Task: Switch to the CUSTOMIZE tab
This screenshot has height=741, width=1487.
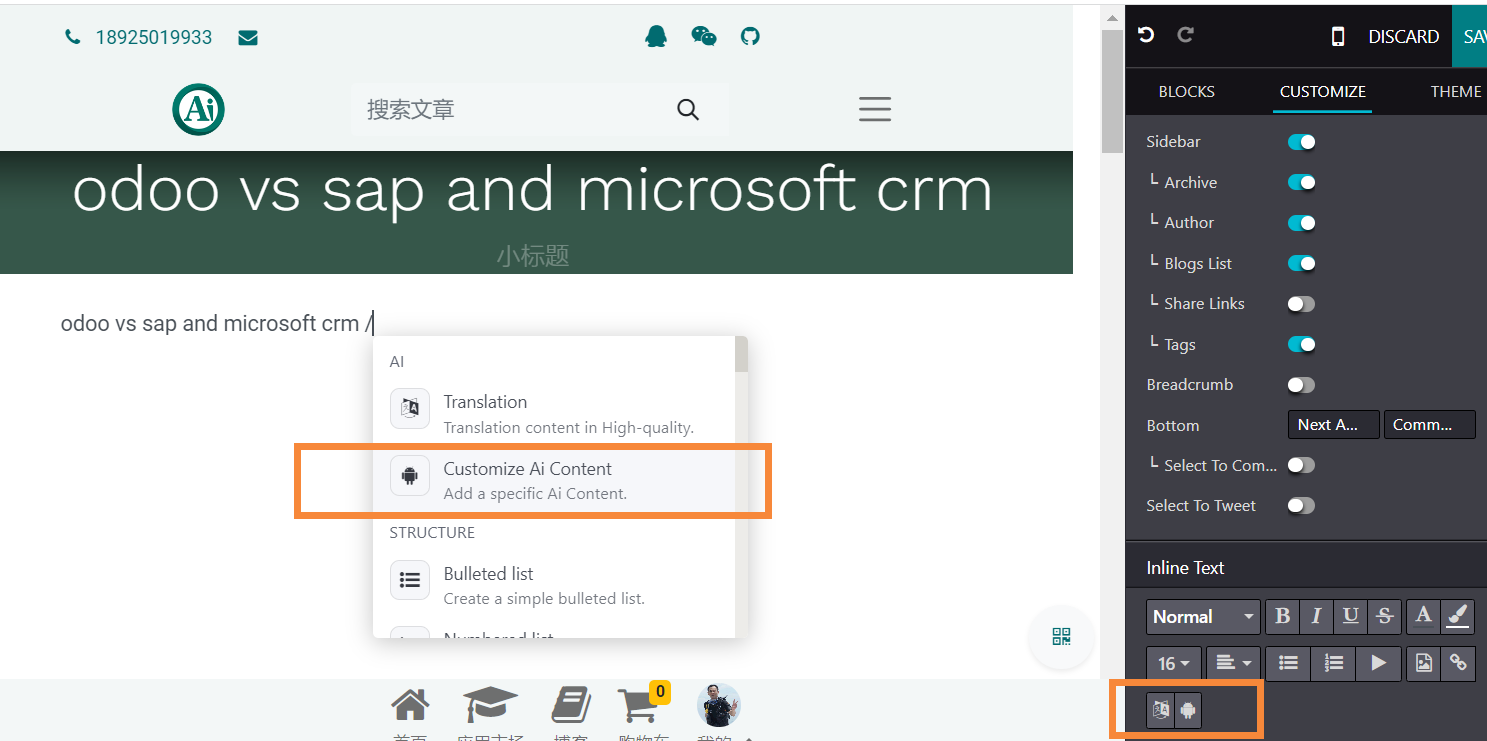Action: 1322,91
